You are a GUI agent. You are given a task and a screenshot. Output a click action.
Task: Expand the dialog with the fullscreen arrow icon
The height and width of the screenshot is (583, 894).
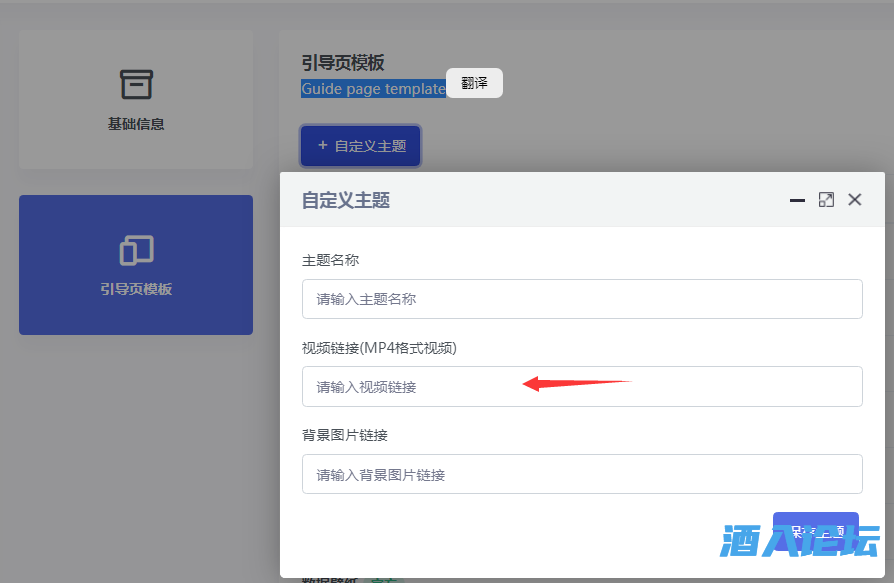(826, 199)
